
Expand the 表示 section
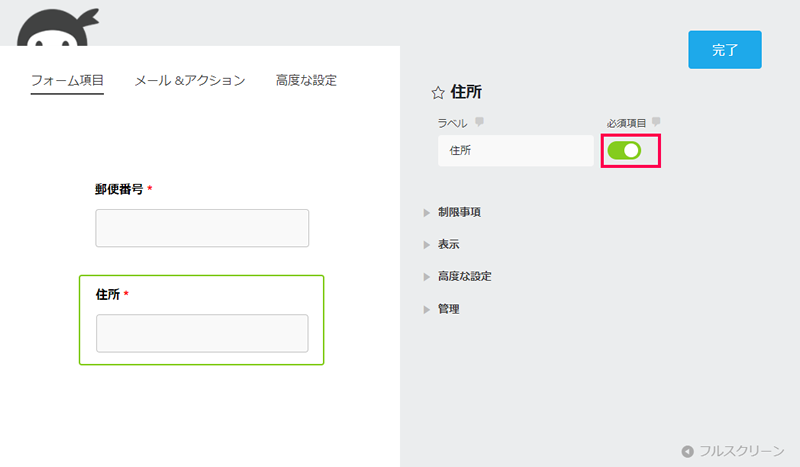click(448, 244)
